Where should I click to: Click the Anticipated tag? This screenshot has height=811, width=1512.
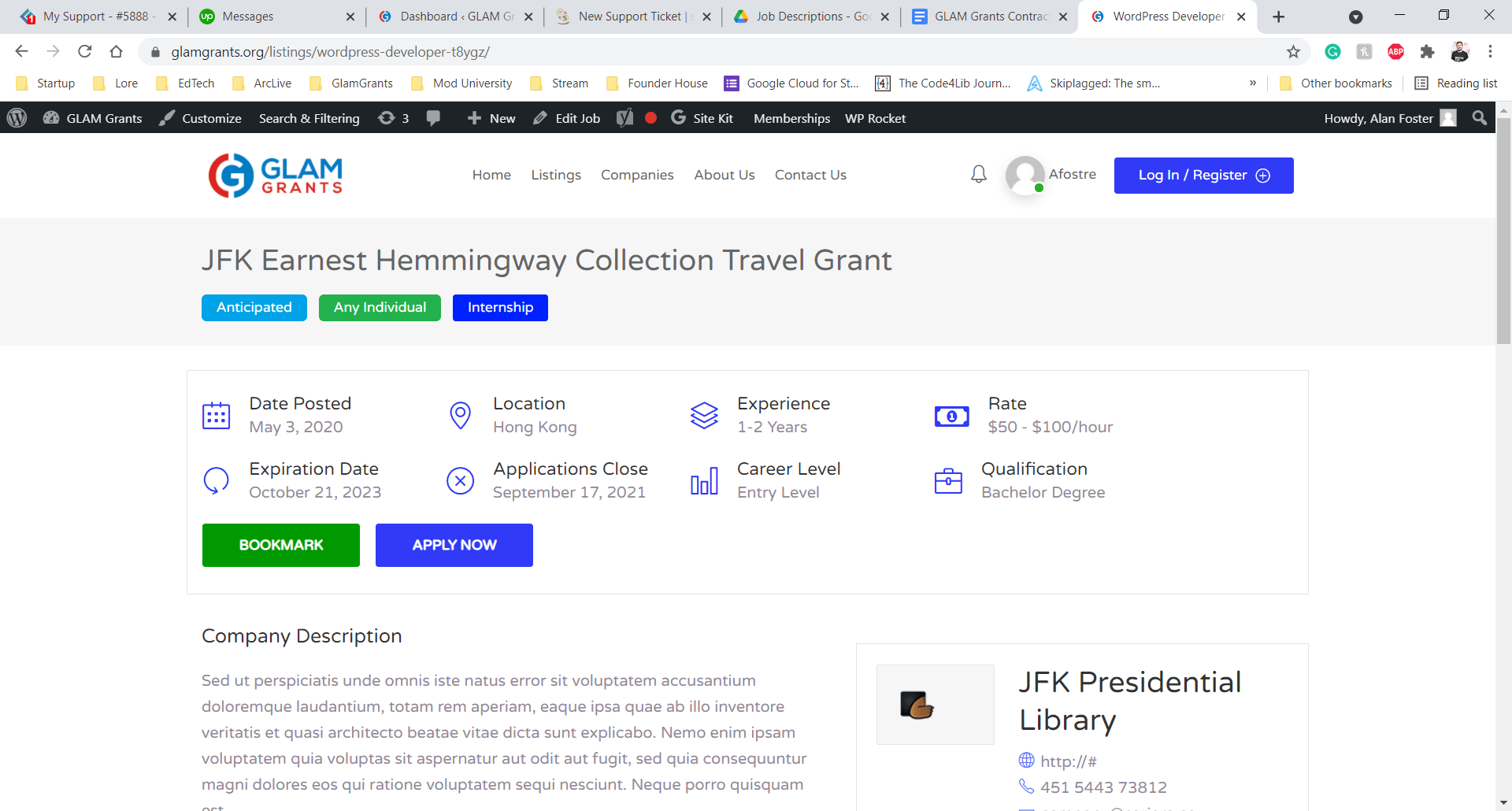coord(254,307)
